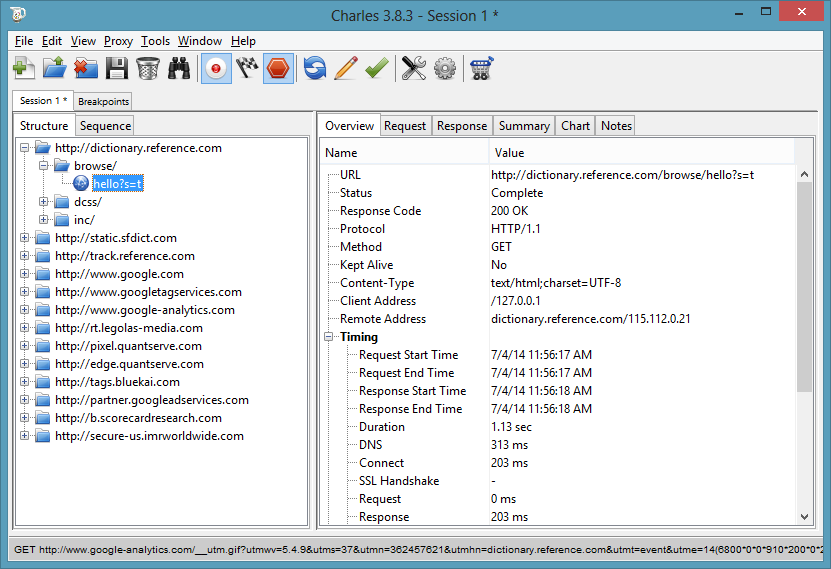
Task: Open the View menu
Action: coord(83,41)
